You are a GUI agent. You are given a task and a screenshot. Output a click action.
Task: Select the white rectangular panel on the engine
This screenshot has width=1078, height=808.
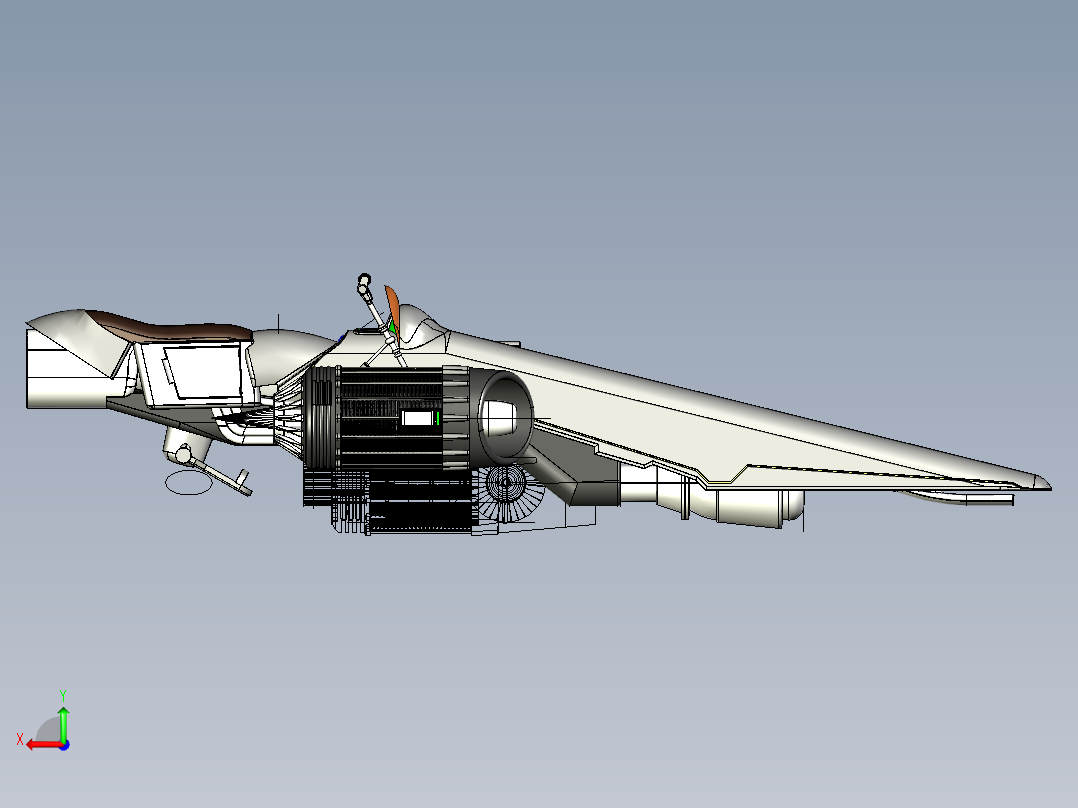(419, 418)
